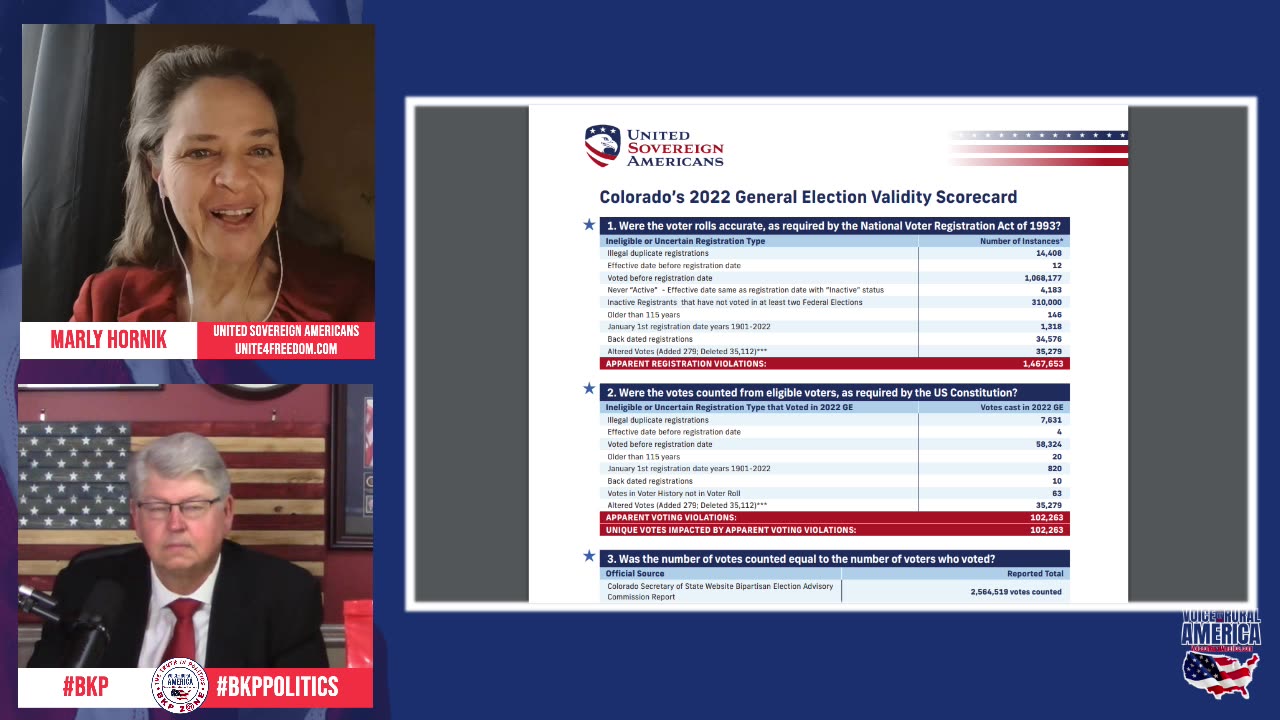Click the value 7,631 in section 2
This screenshot has width=1280, height=720.
click(x=1051, y=420)
